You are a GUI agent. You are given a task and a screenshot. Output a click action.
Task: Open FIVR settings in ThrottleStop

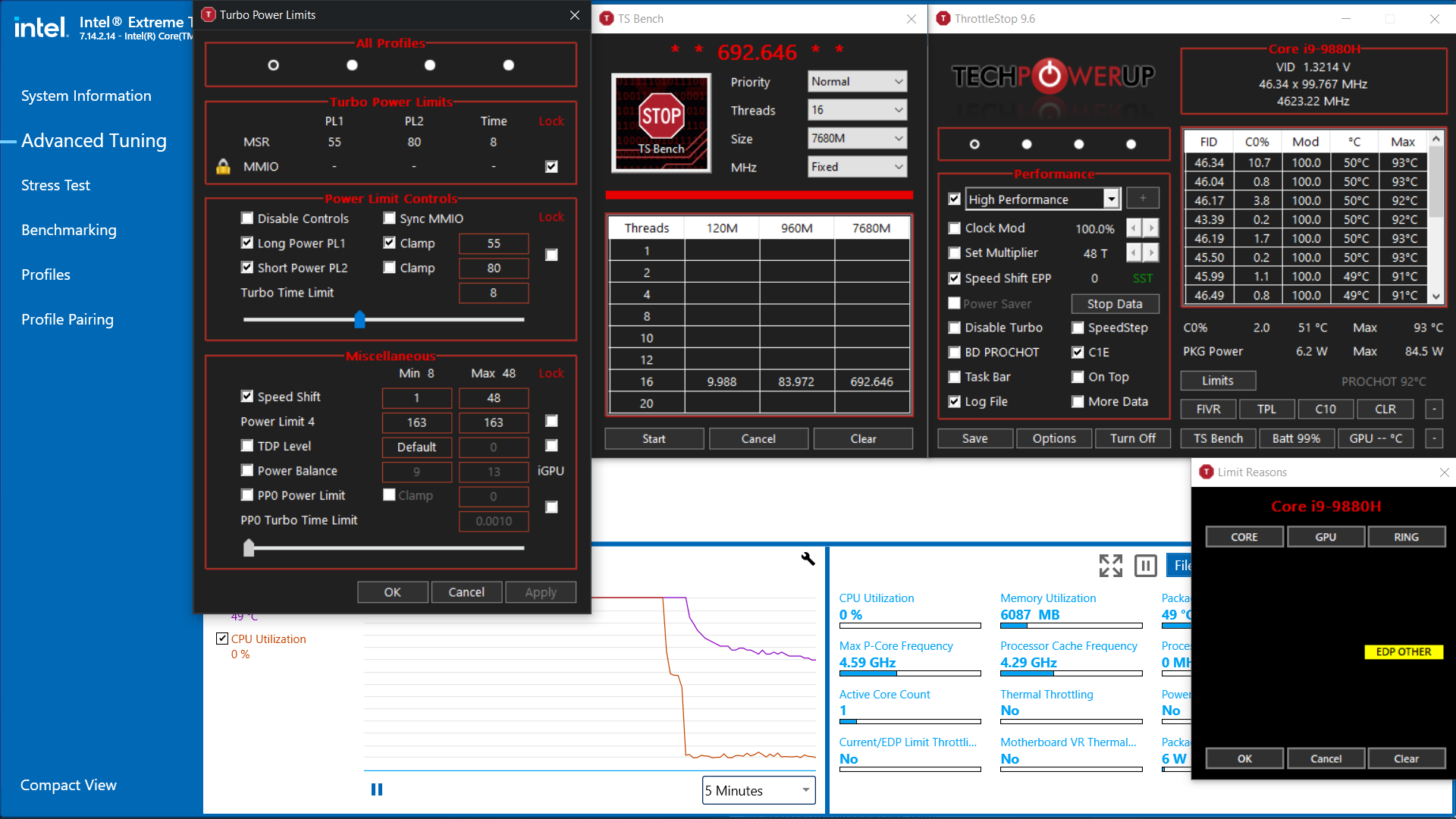point(1208,409)
